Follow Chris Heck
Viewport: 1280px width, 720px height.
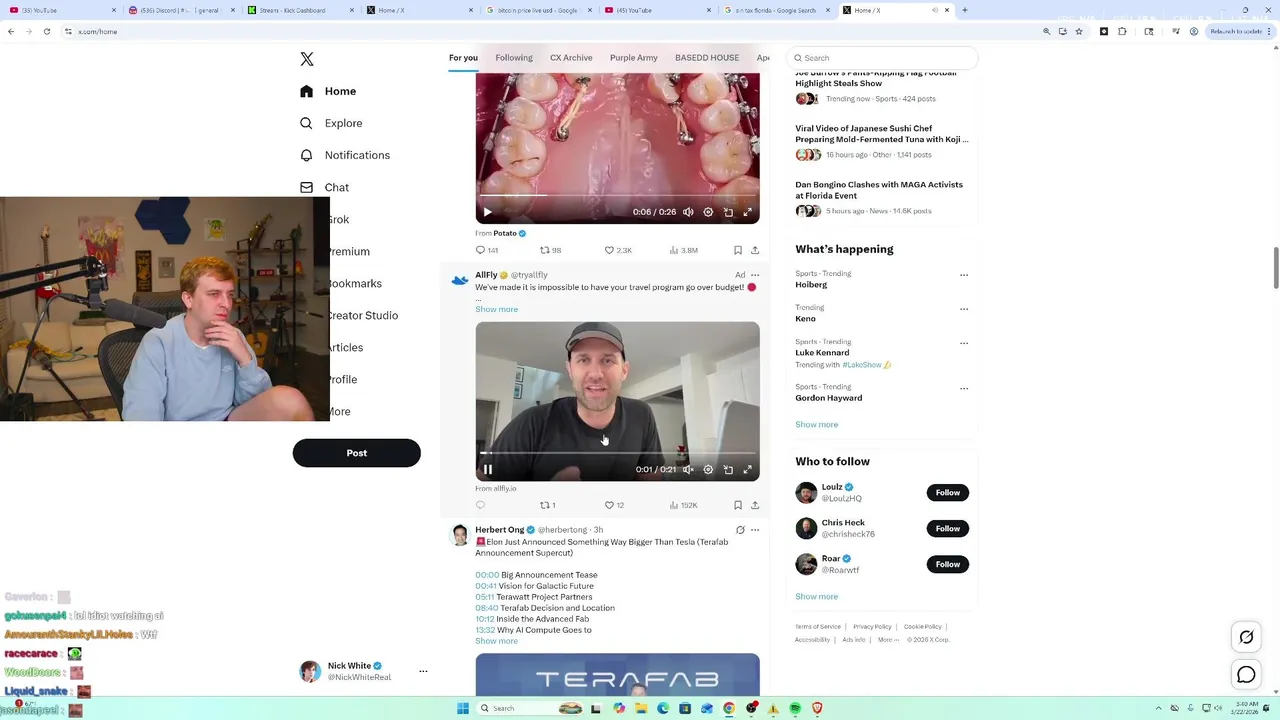[x=948, y=528]
